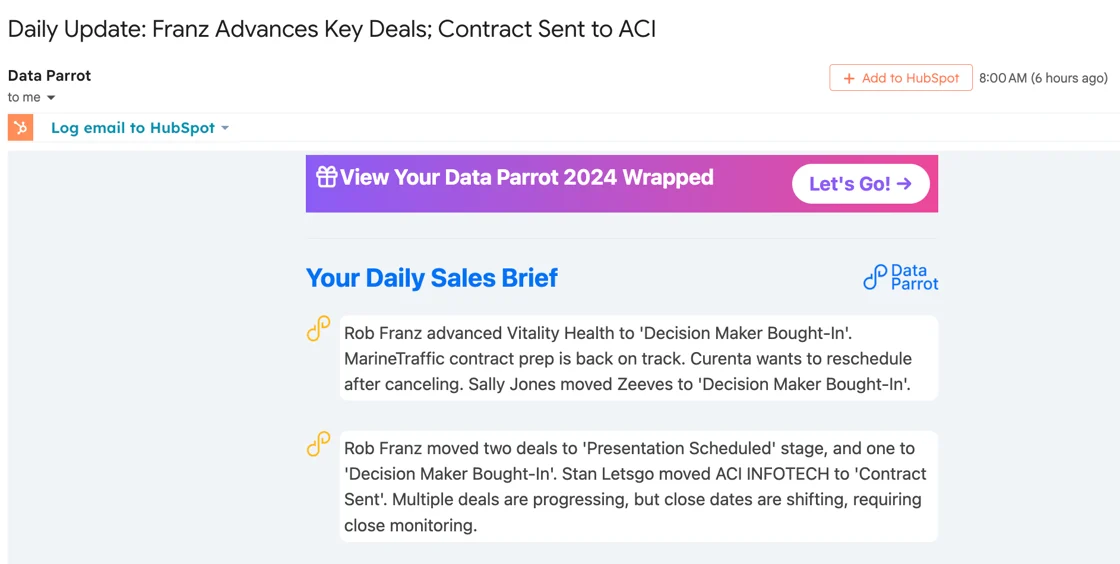Viewport: 1120px width, 564px height.
Task: Click the "Log email to HubSpot" label
Action: point(133,128)
